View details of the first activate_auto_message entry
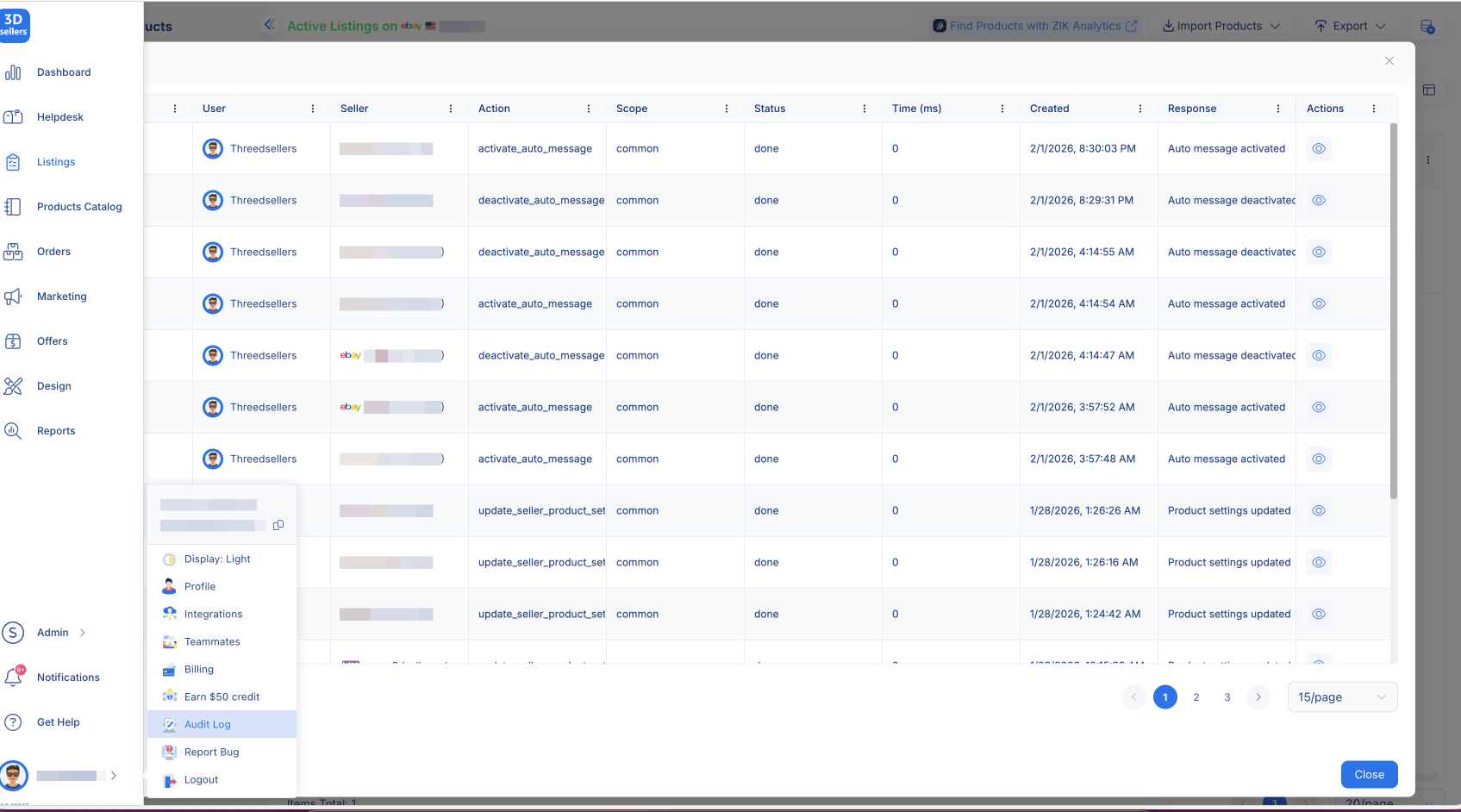This screenshot has width=1461, height=812. [x=1318, y=148]
